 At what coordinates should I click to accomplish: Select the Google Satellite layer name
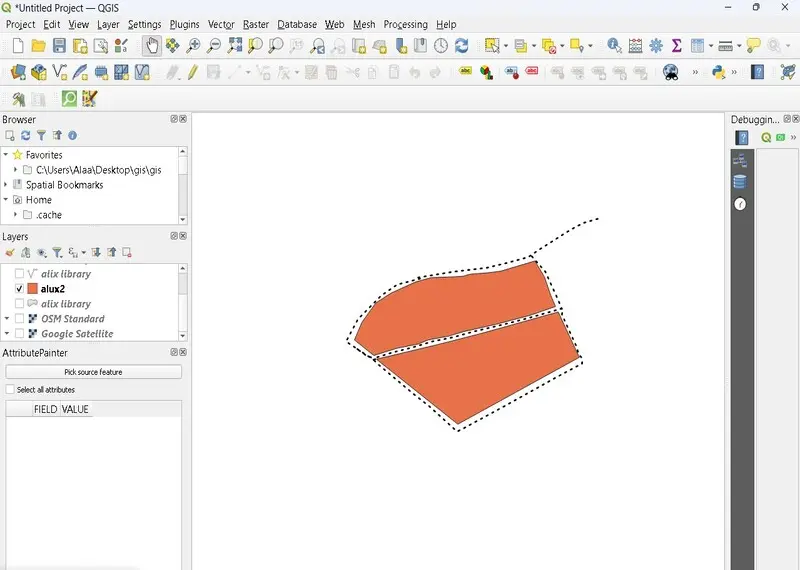77,334
